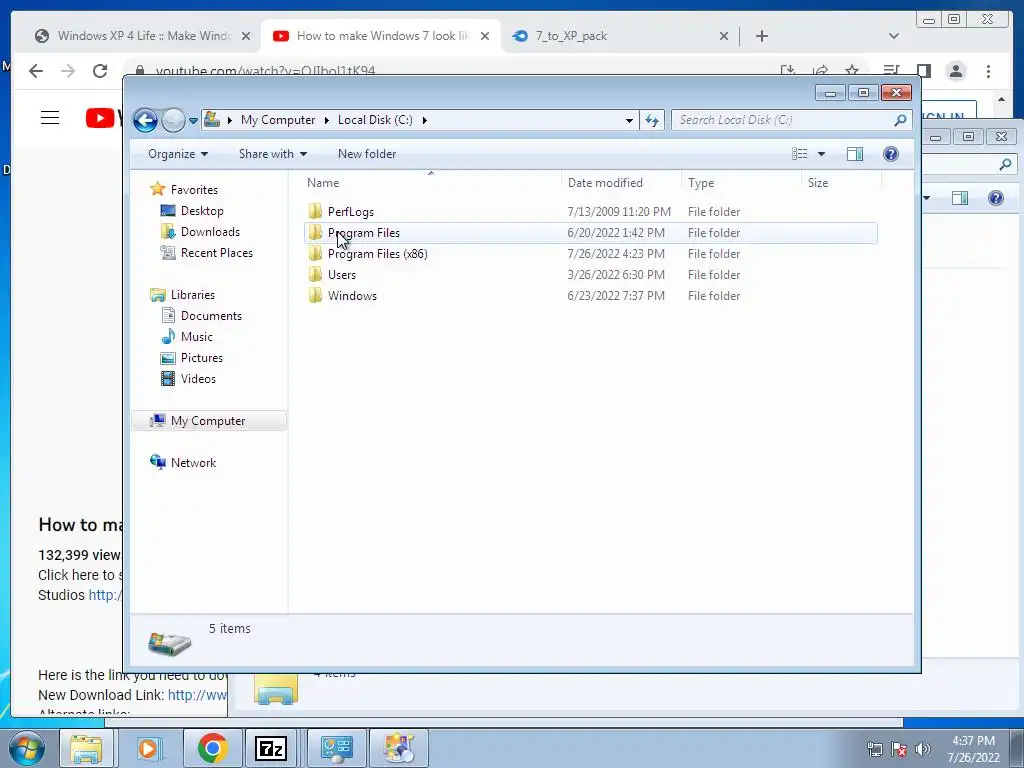The image size is (1024, 768).
Task: Open the address bar history dropdown
Action: point(629,120)
